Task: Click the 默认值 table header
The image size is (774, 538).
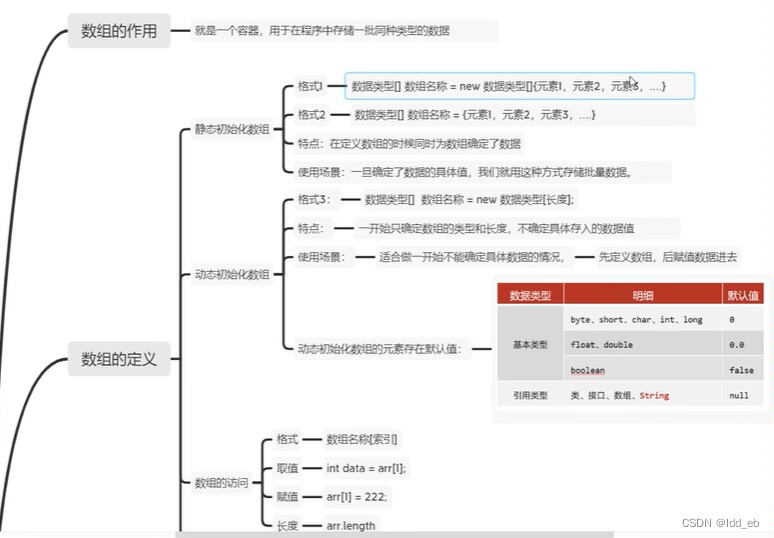Action: point(743,295)
